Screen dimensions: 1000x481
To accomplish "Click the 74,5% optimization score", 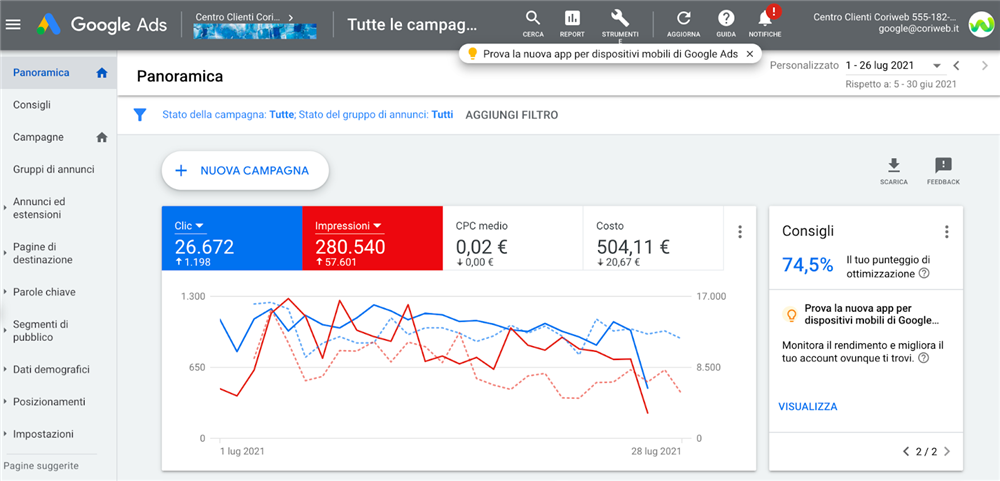I will (x=807, y=265).
